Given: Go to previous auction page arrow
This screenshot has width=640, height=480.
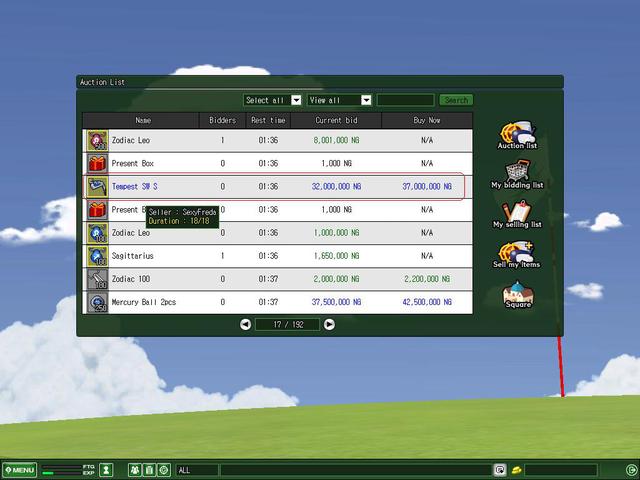Looking at the screenshot, I should click(246, 324).
